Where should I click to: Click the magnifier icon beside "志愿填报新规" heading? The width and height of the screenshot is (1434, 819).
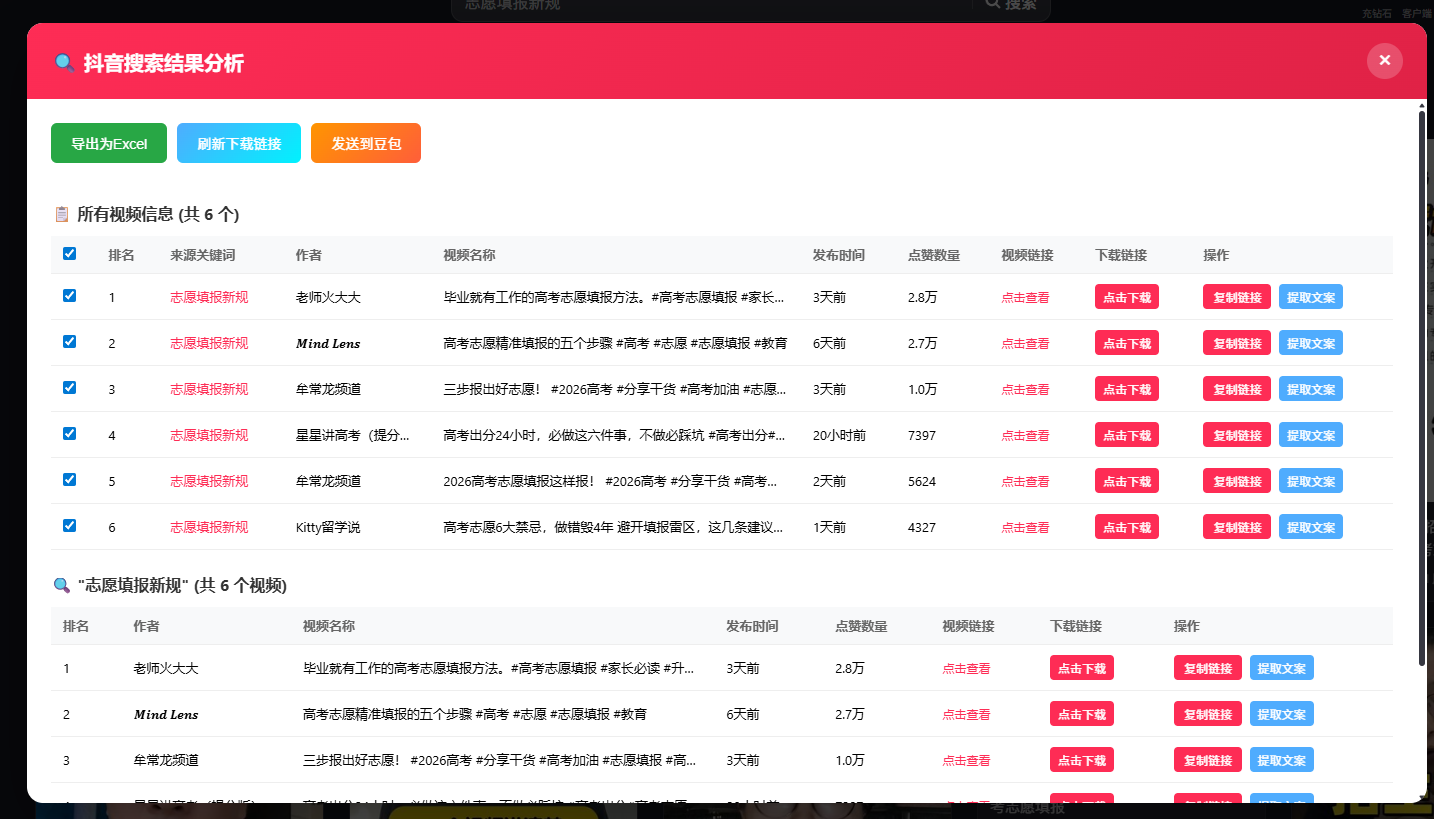[62, 585]
